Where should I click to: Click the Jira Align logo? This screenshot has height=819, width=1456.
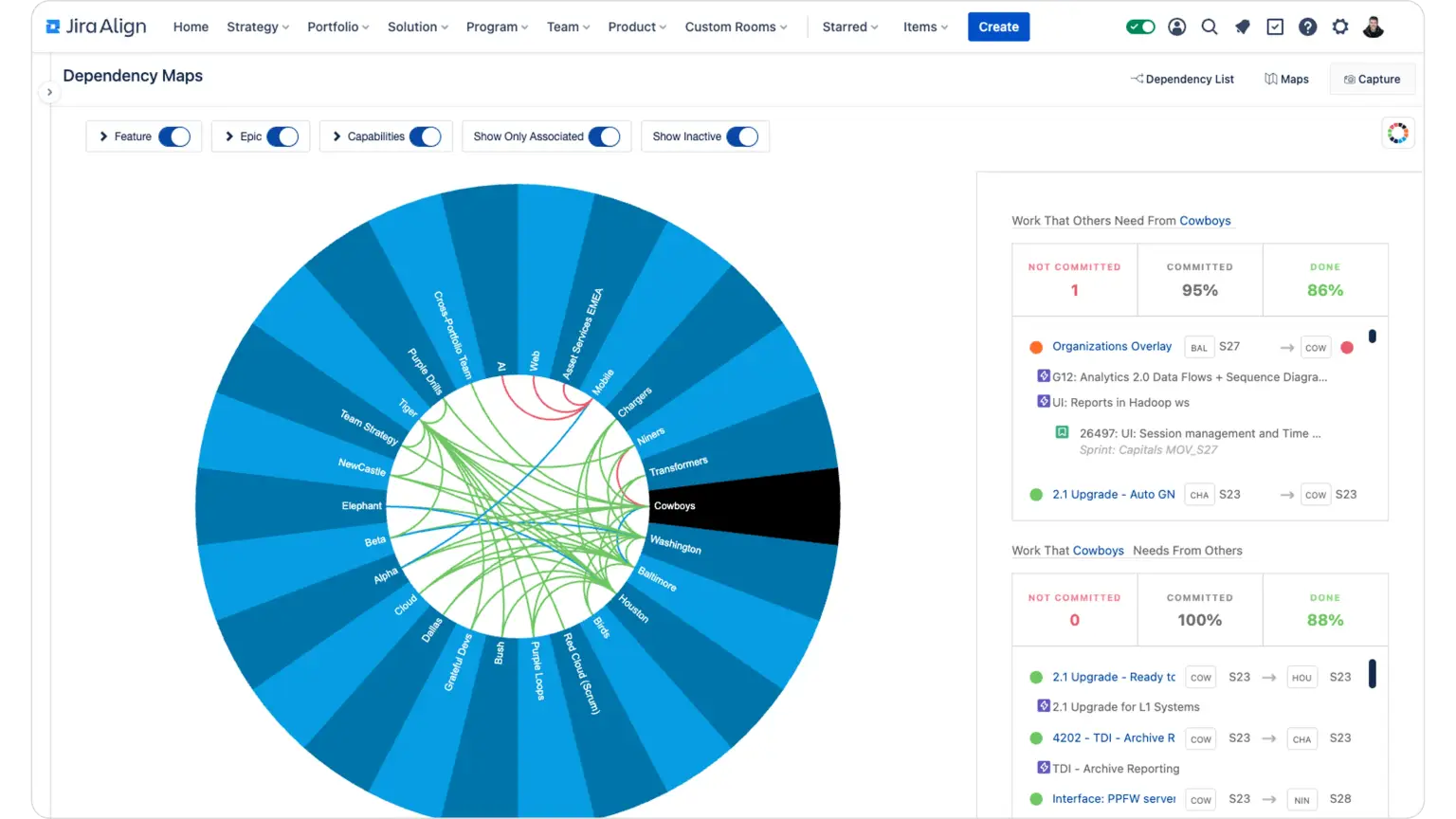pos(96,27)
